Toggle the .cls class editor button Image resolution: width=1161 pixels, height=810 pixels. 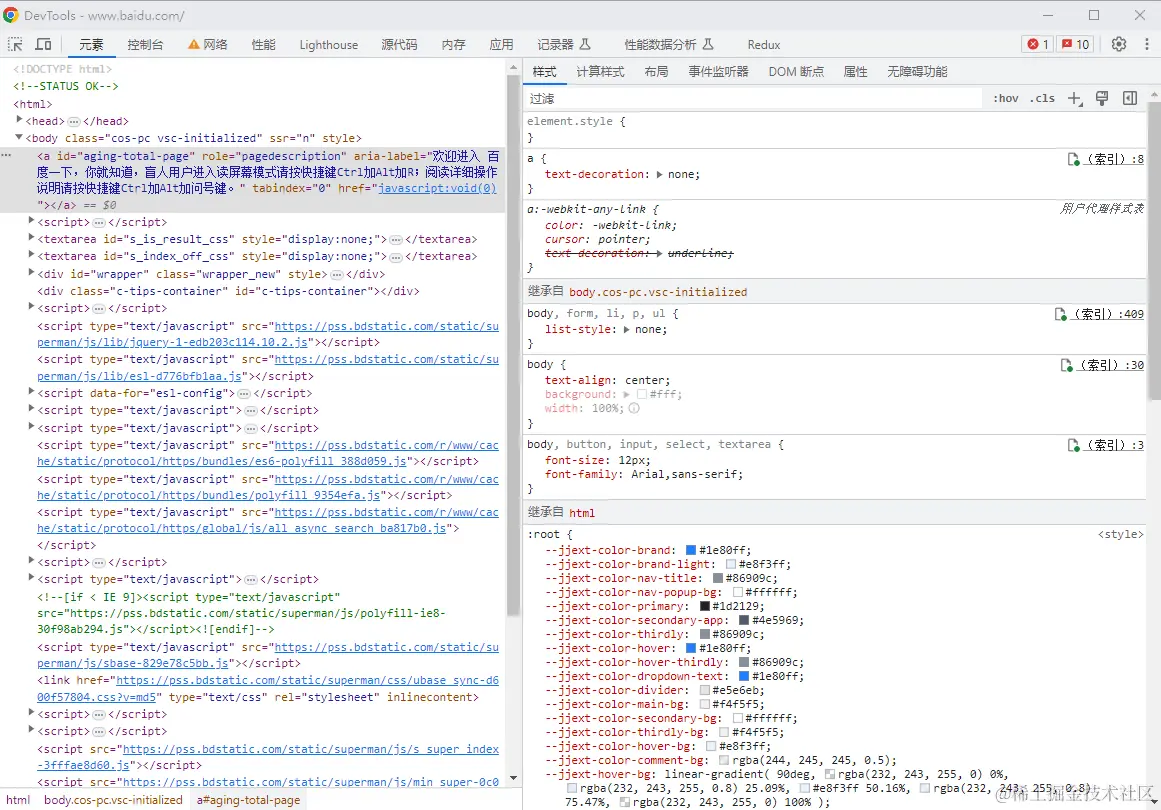1042,98
